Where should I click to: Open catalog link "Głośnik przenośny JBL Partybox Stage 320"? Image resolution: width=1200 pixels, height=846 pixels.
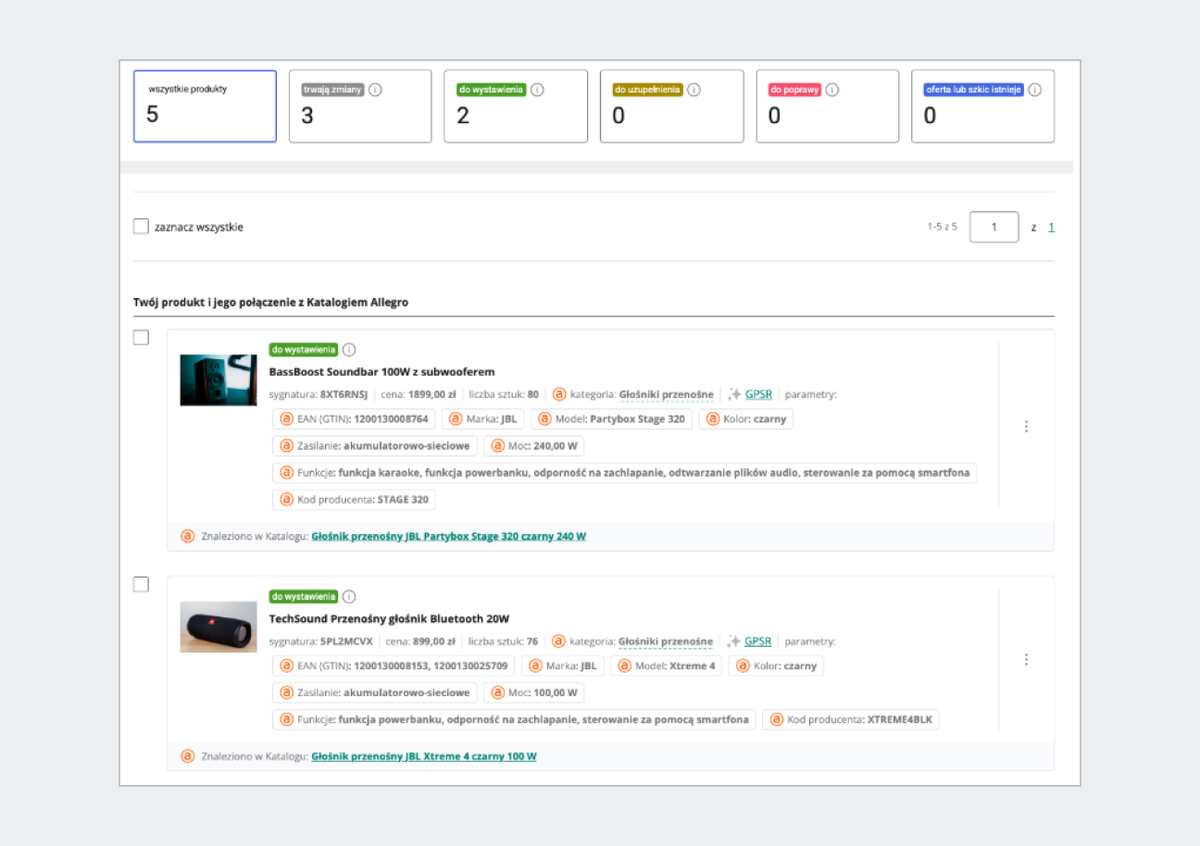click(449, 536)
